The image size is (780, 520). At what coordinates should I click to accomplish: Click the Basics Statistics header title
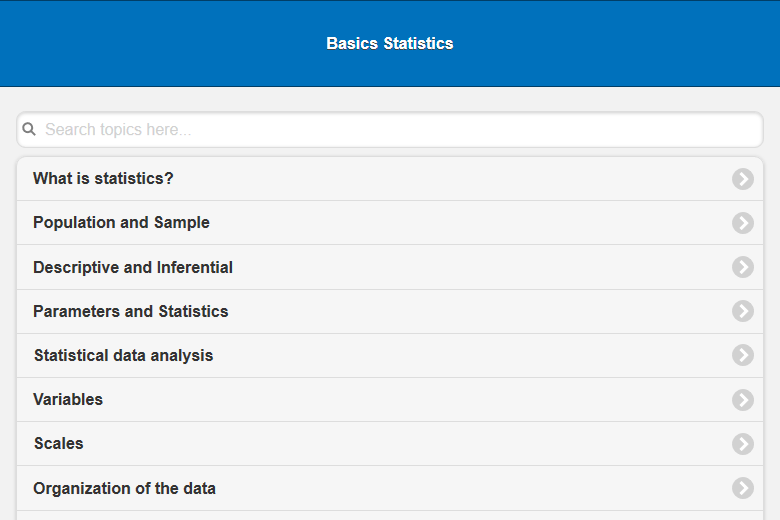pyautogui.click(x=390, y=44)
